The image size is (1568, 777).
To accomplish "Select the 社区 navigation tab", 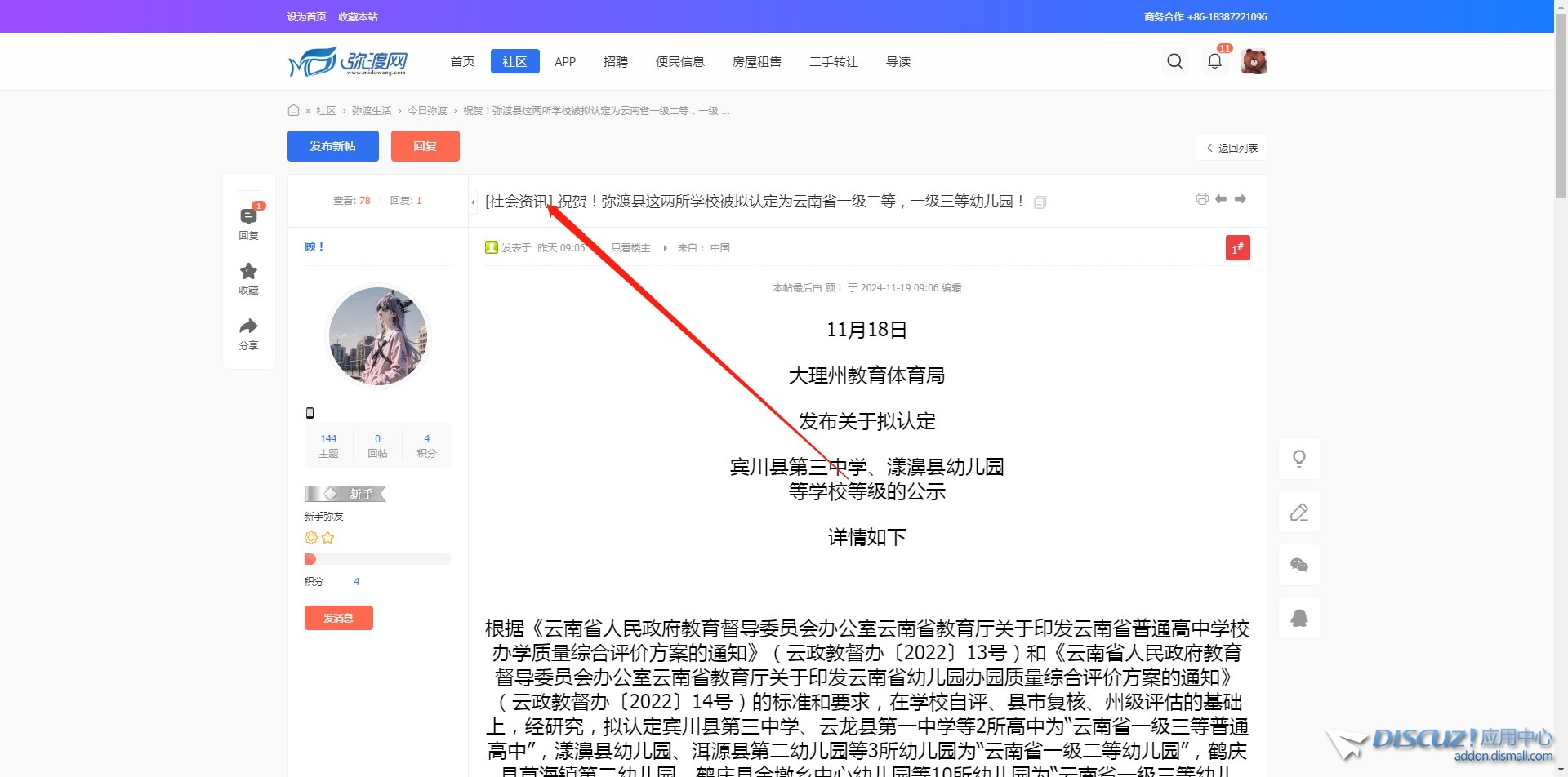I will (514, 61).
